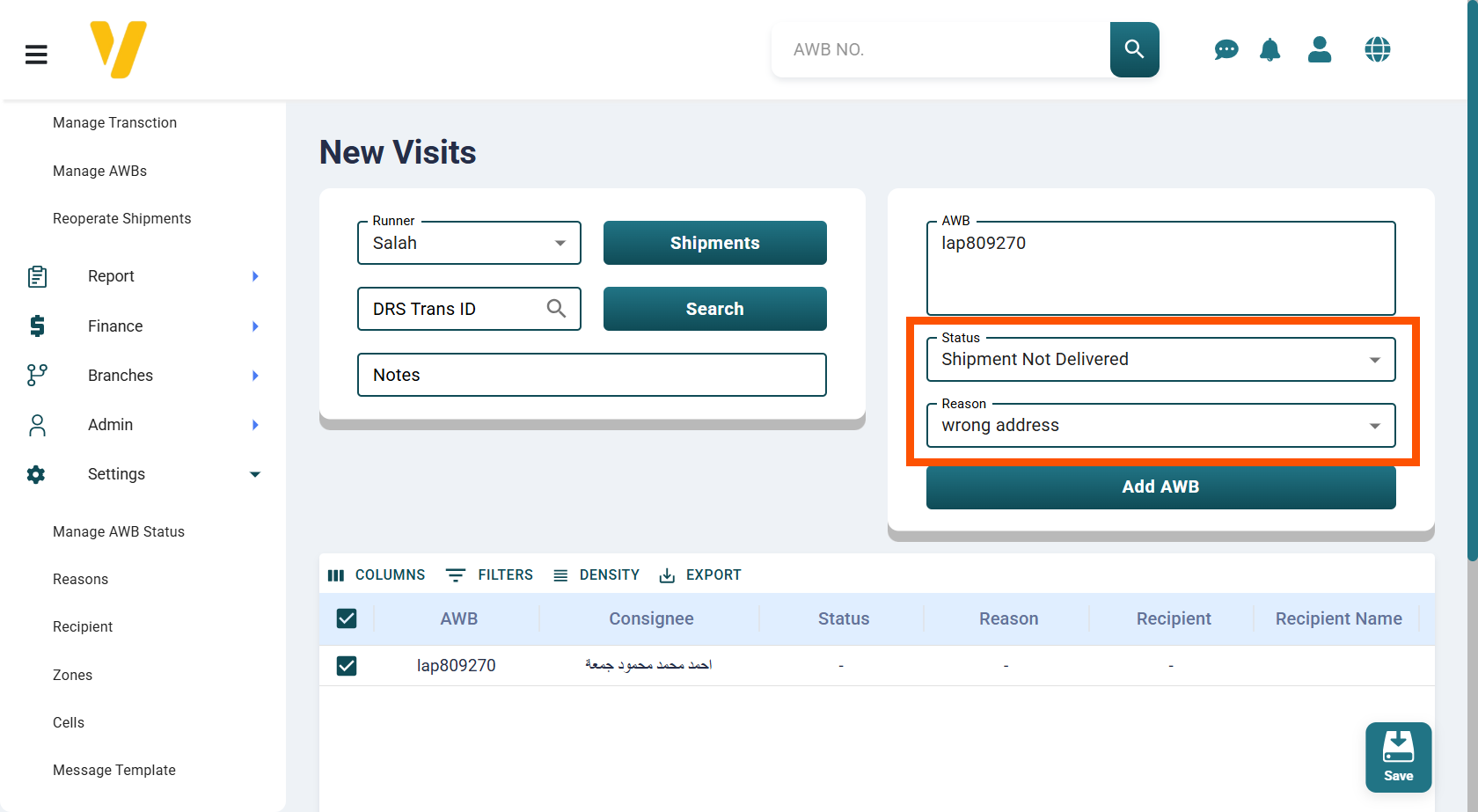Click the EXPORT toolbar option

[x=700, y=574]
